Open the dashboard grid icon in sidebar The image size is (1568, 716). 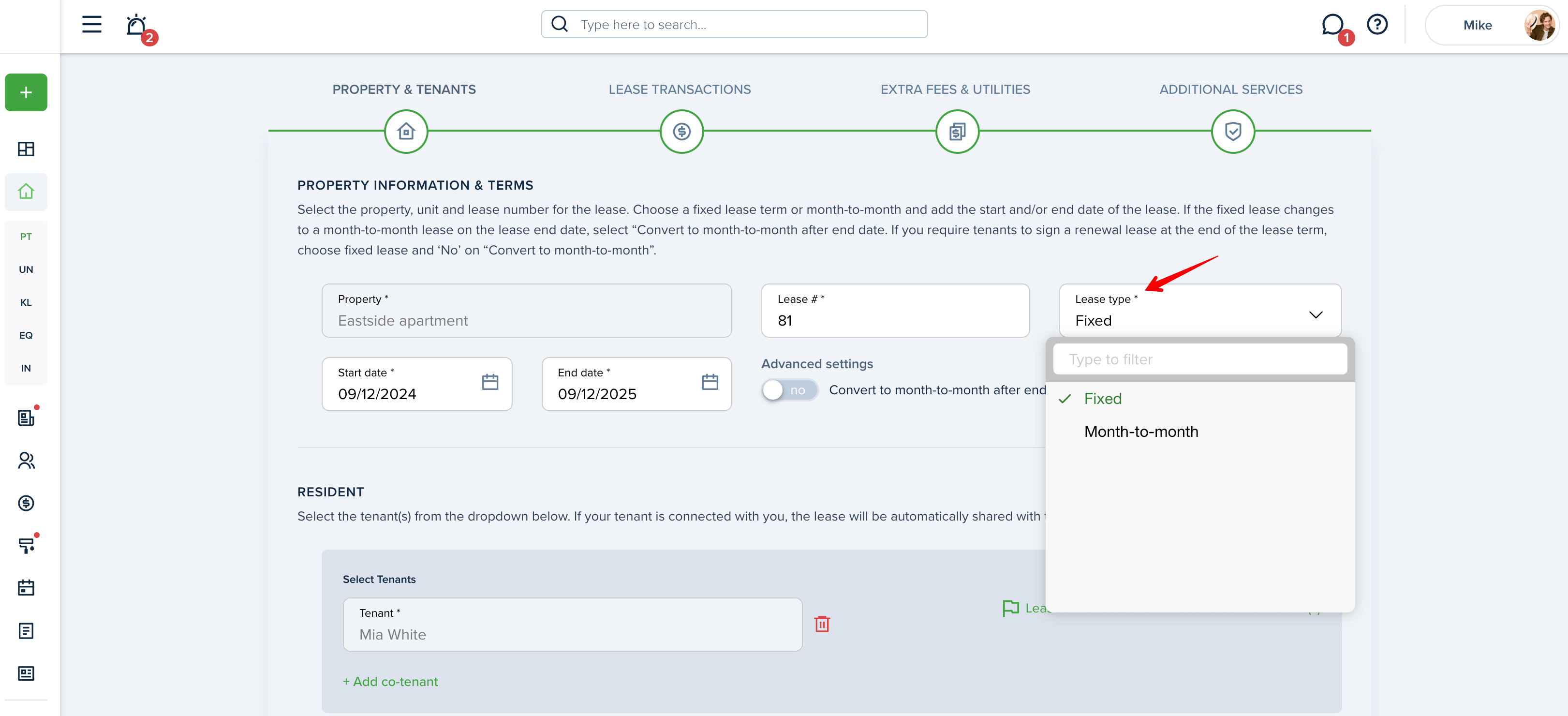click(x=26, y=149)
